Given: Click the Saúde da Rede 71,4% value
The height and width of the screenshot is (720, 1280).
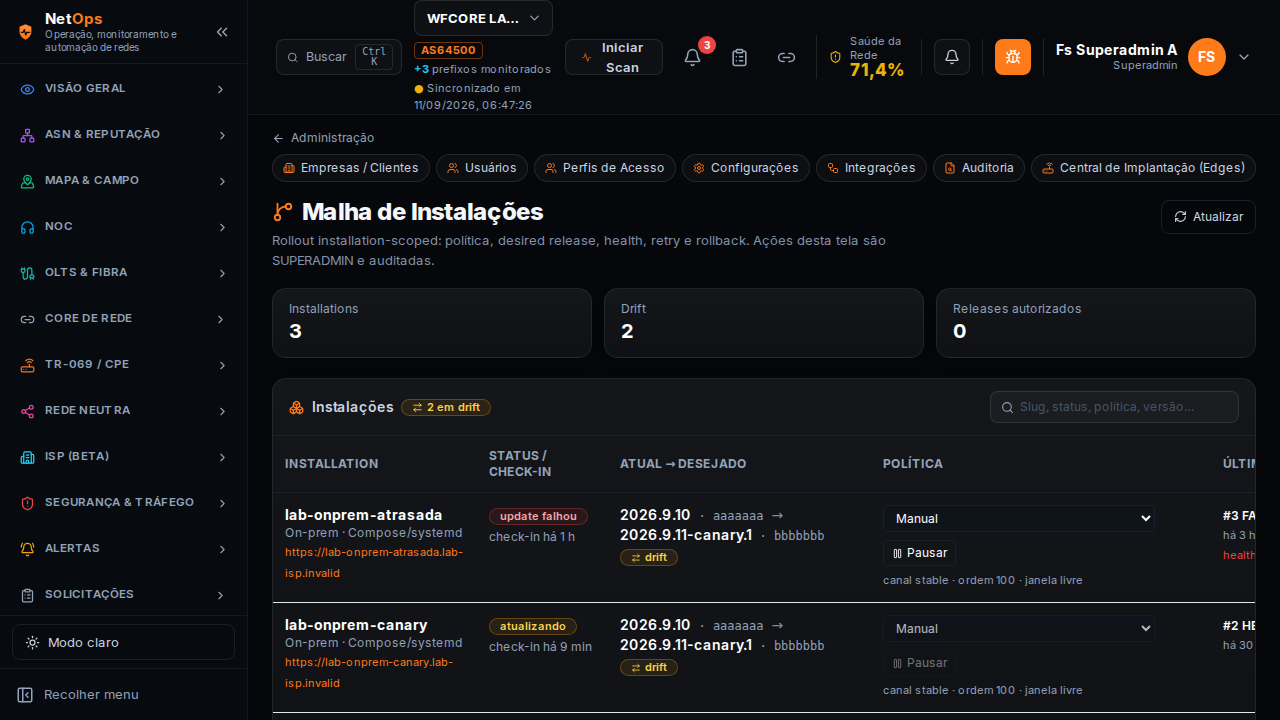Looking at the screenshot, I should tap(877, 69).
